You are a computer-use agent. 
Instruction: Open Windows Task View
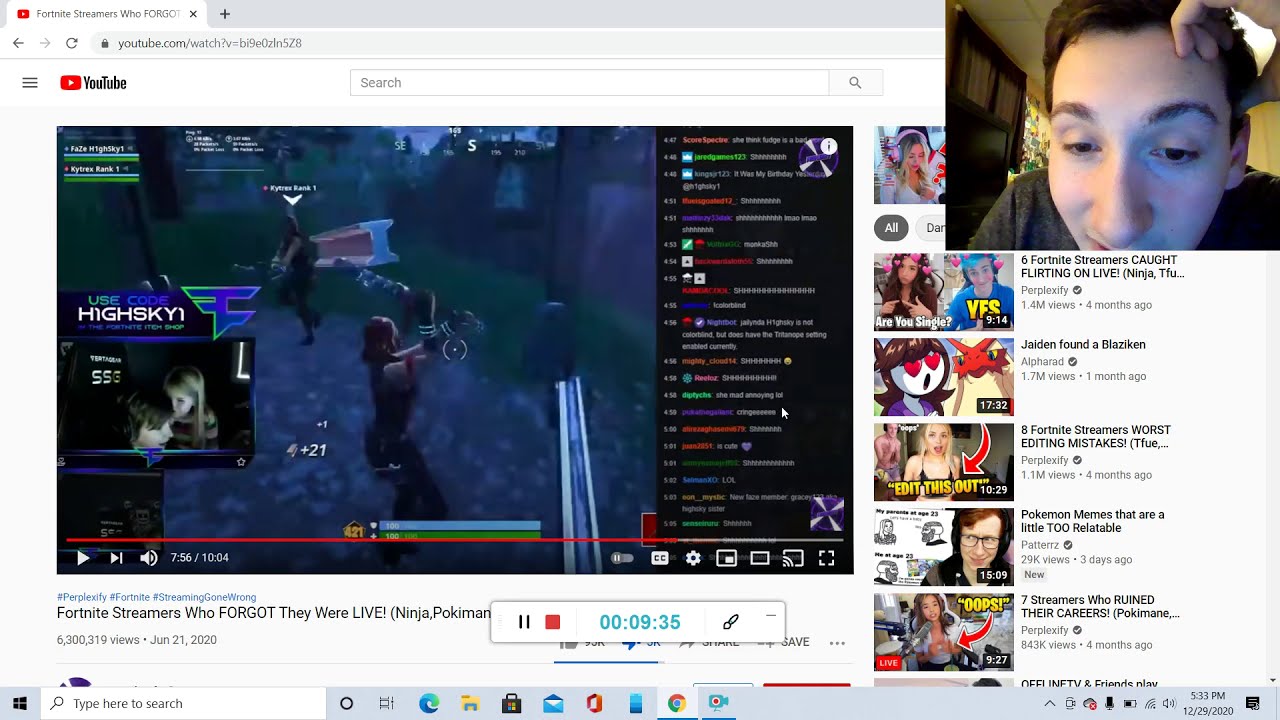387,704
